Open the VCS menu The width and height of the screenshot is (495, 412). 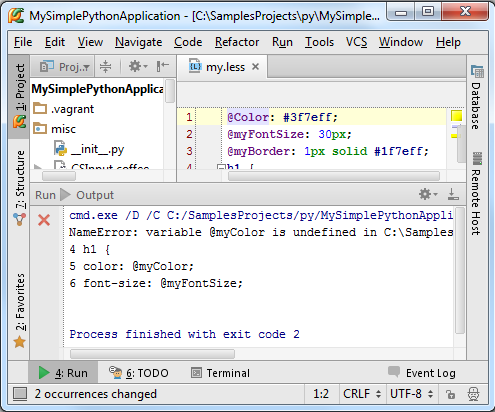(x=356, y=42)
